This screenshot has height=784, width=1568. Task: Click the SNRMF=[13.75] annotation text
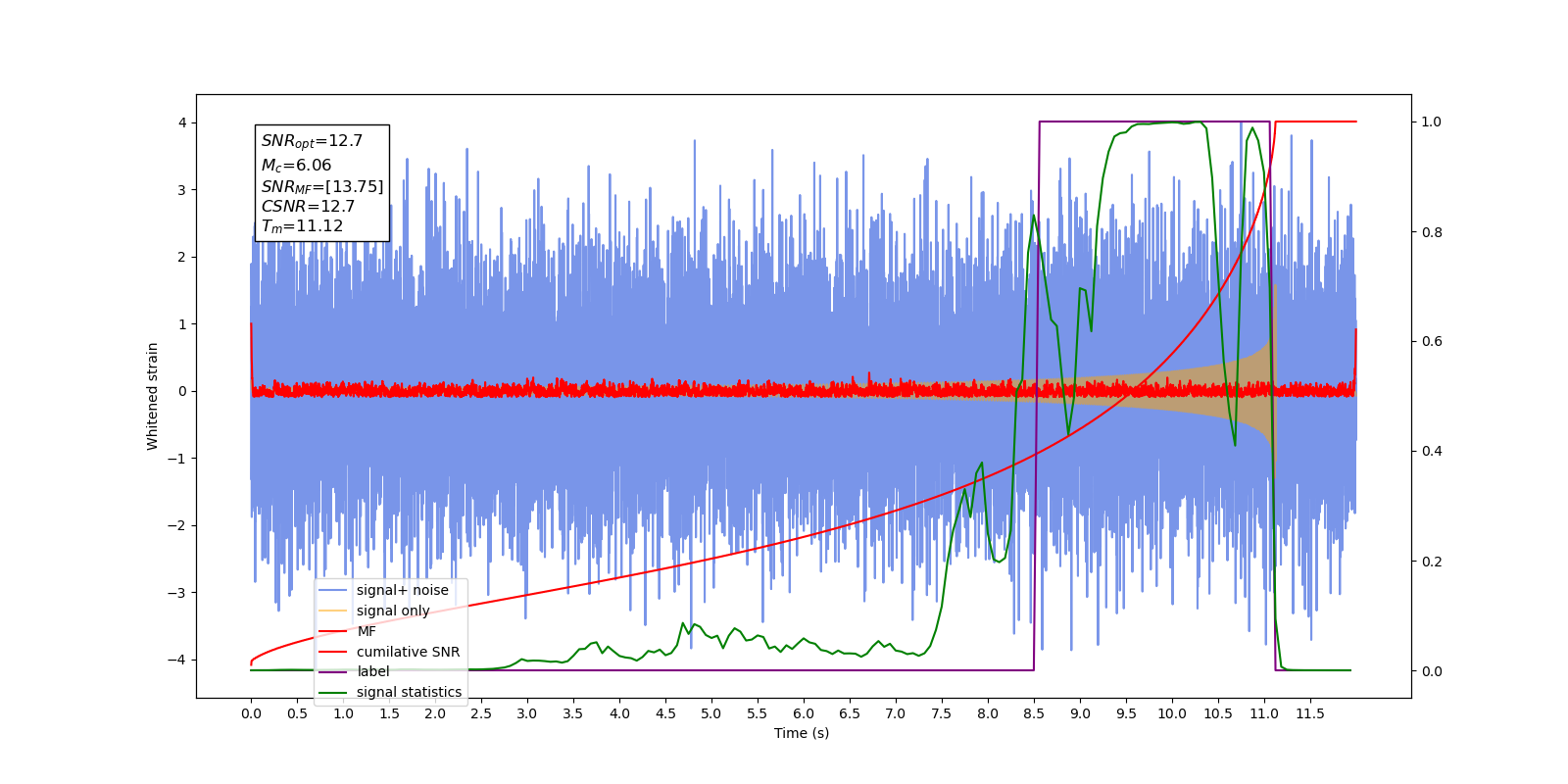pos(322,186)
